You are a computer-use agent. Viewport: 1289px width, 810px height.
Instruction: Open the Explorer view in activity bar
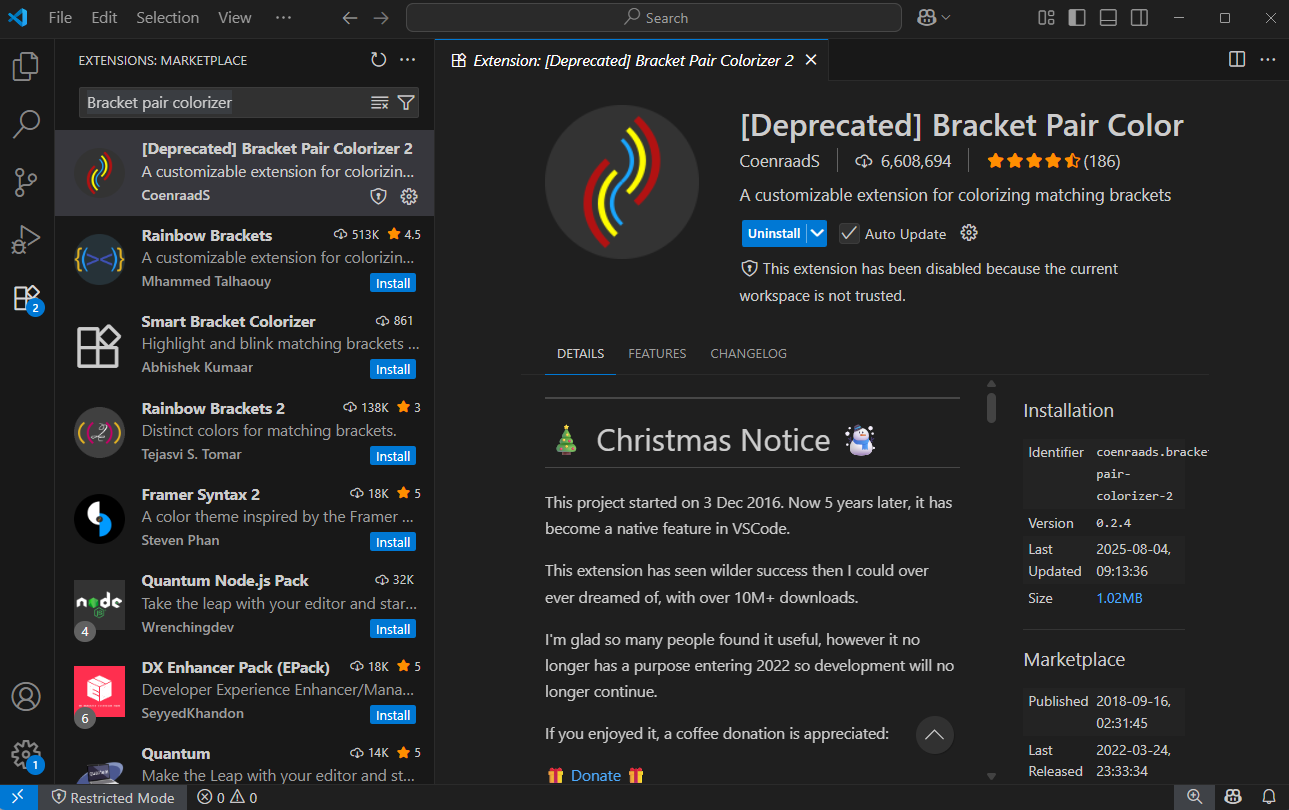coord(26,67)
